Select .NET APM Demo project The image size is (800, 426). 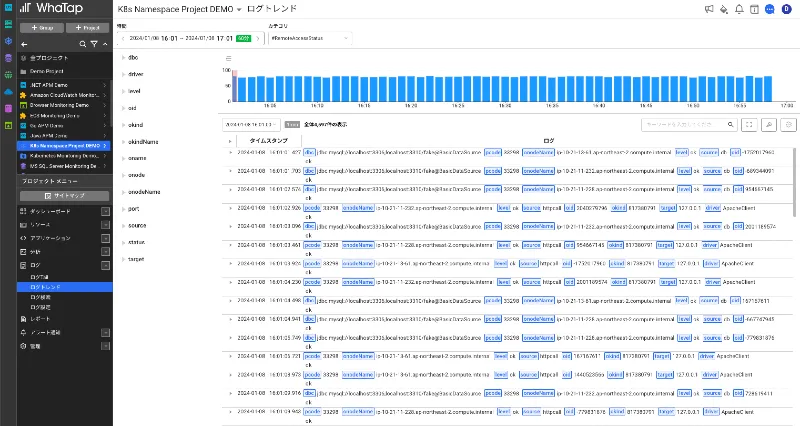coord(64,85)
